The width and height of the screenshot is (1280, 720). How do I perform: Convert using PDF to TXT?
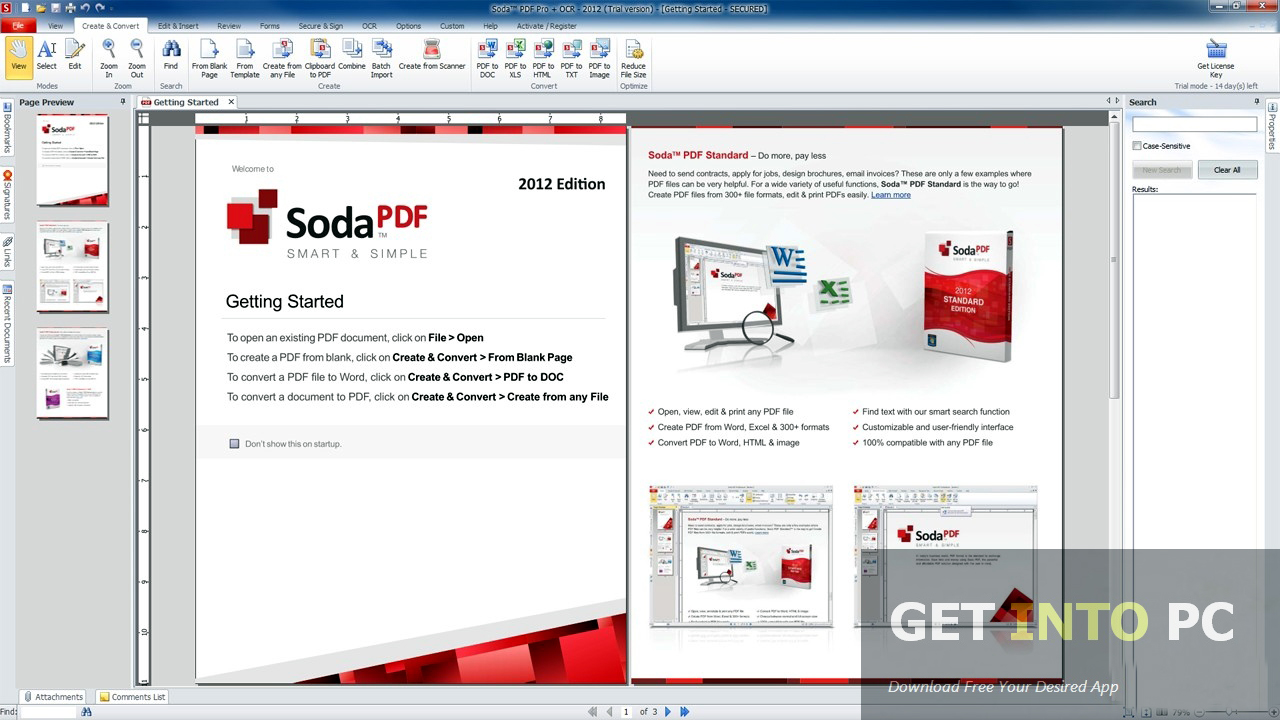pos(571,58)
